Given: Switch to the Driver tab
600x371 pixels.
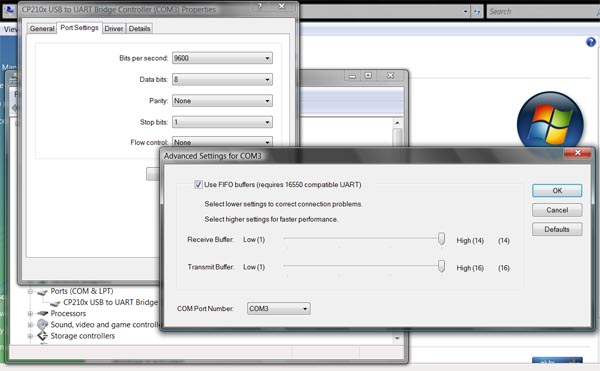Looking at the screenshot, I should (114, 29).
